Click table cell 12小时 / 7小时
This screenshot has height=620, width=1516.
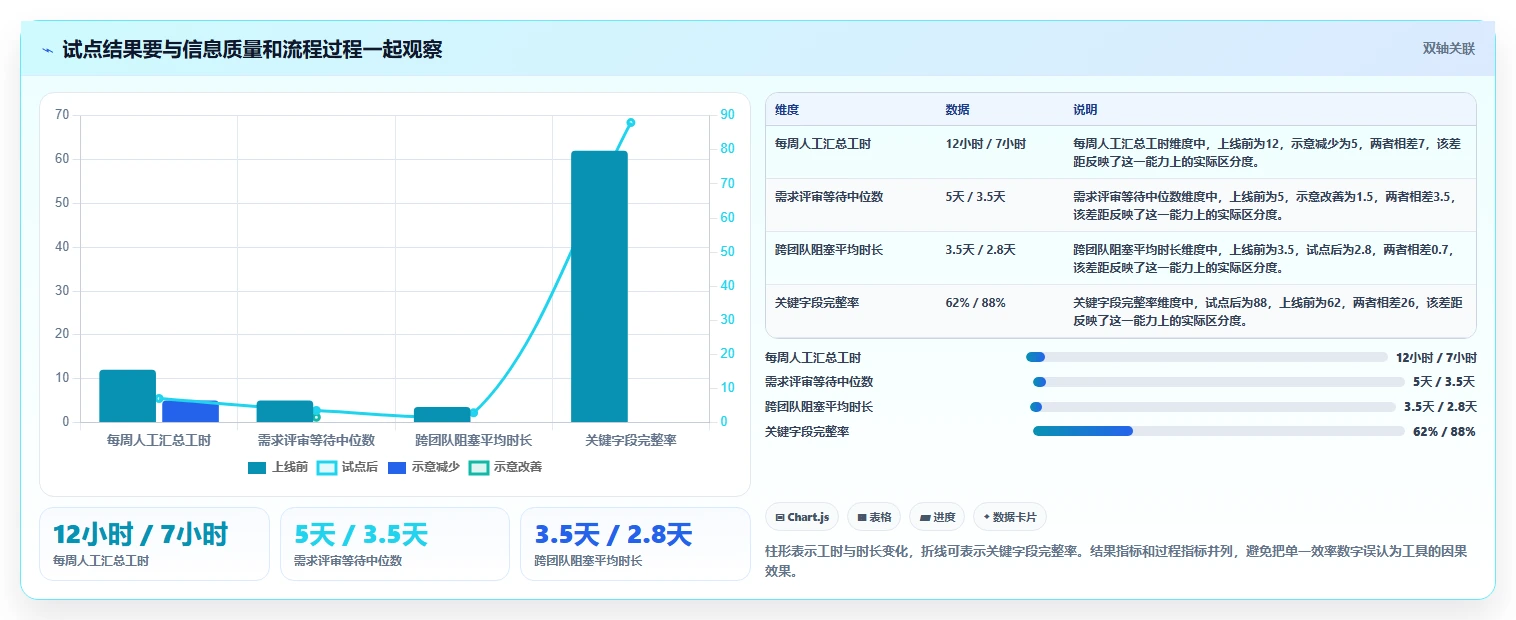(985, 144)
